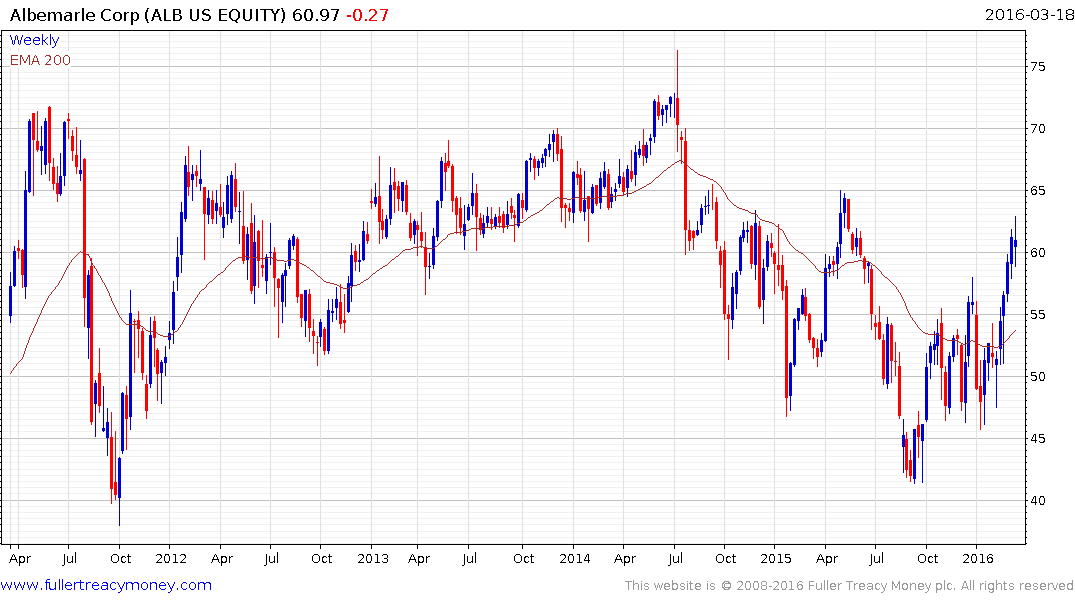Click the copyright notice text
This screenshot has width=1075, height=600.
(849, 586)
